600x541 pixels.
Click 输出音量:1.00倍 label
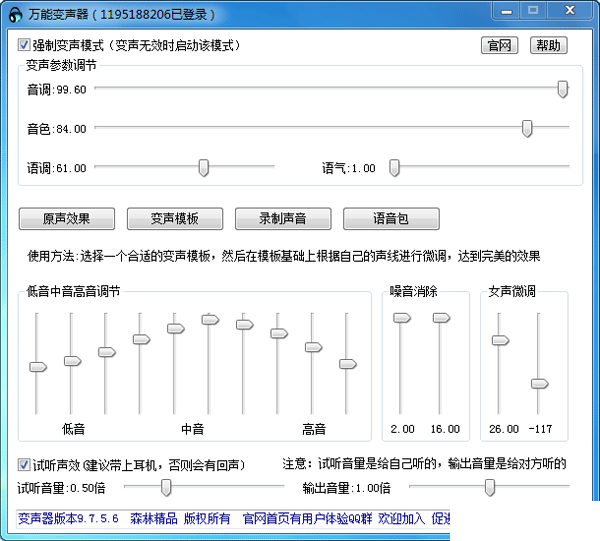(347, 488)
